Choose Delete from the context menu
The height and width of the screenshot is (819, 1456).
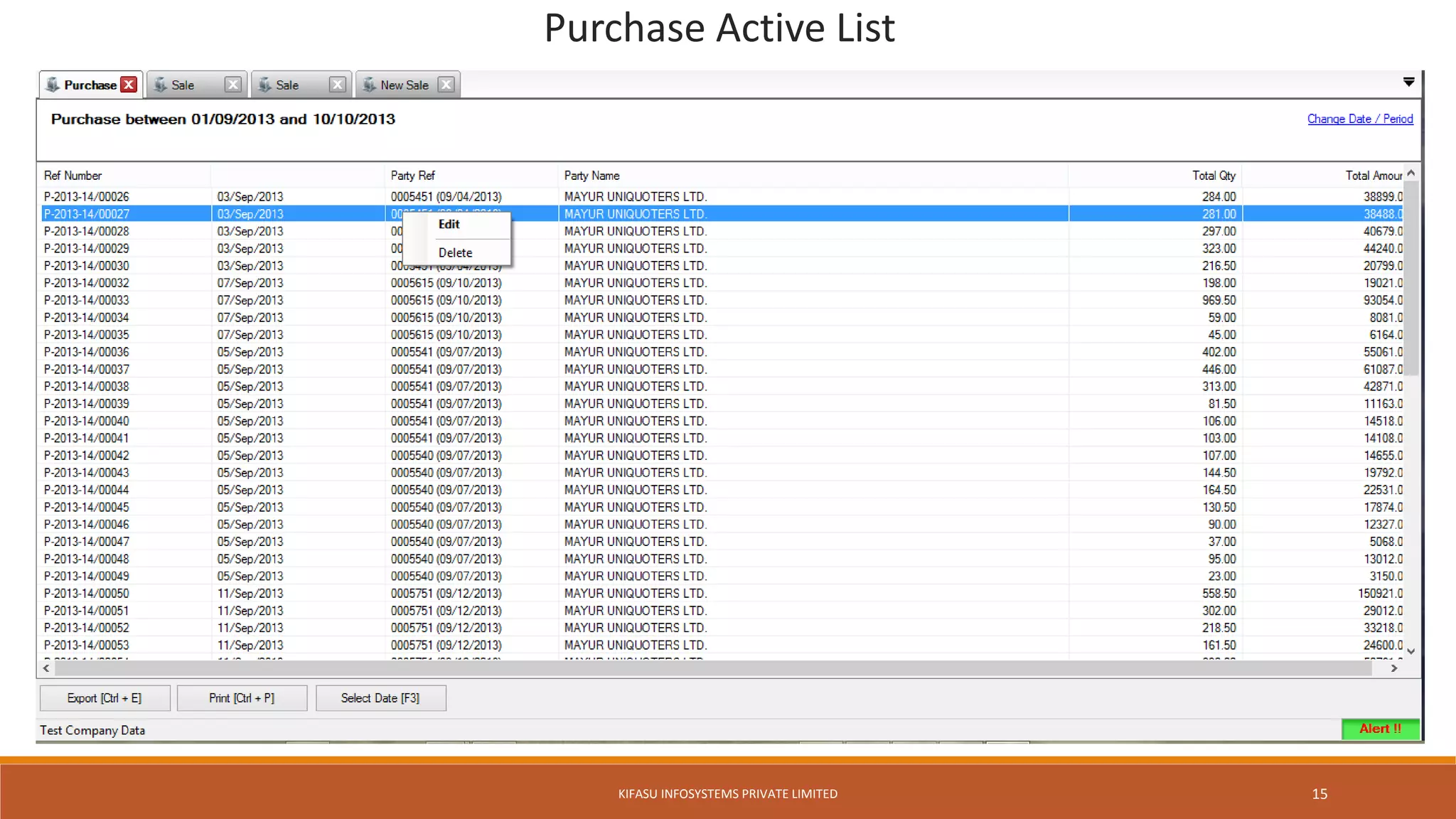456,252
